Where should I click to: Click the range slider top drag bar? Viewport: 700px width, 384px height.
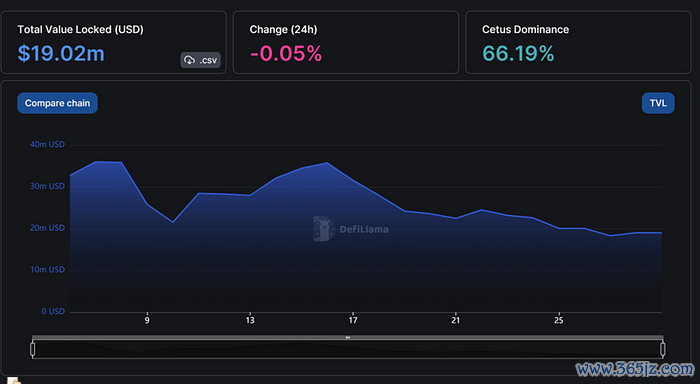point(348,338)
